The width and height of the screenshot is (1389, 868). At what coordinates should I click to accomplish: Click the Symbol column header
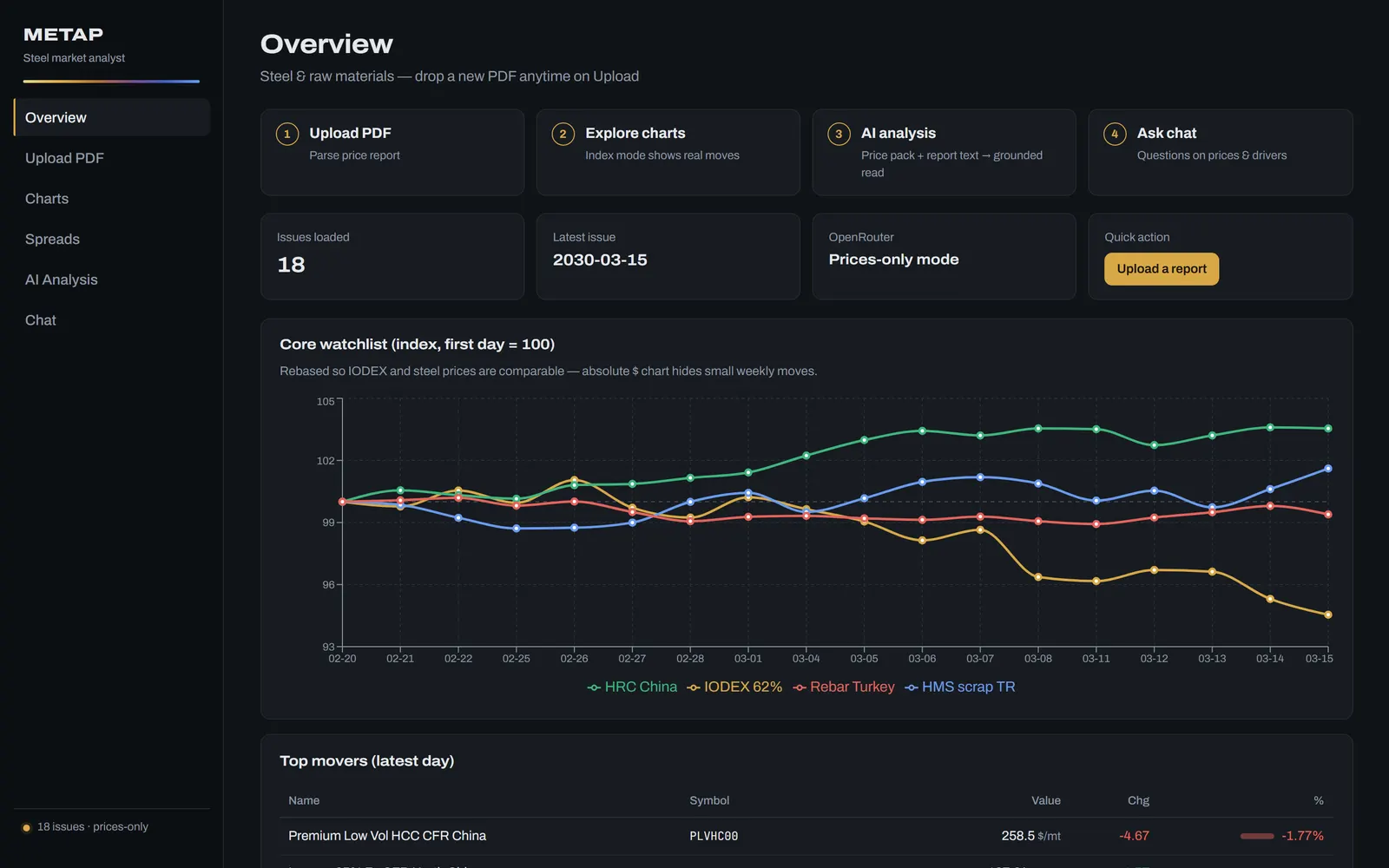tap(709, 800)
